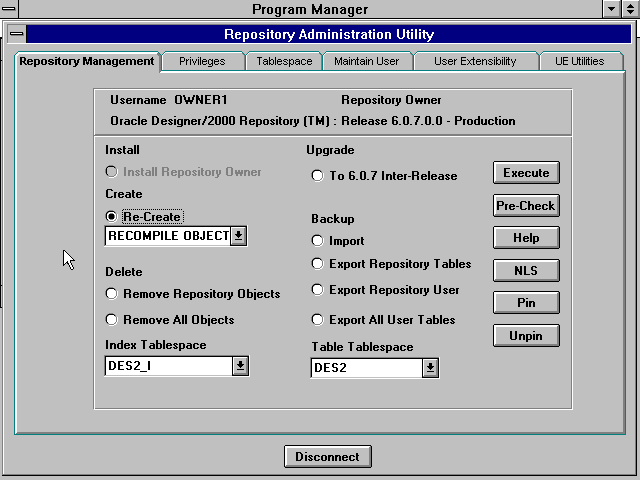Go to the Maintain User tab
The width and height of the screenshot is (640, 480).
[x=366, y=61]
